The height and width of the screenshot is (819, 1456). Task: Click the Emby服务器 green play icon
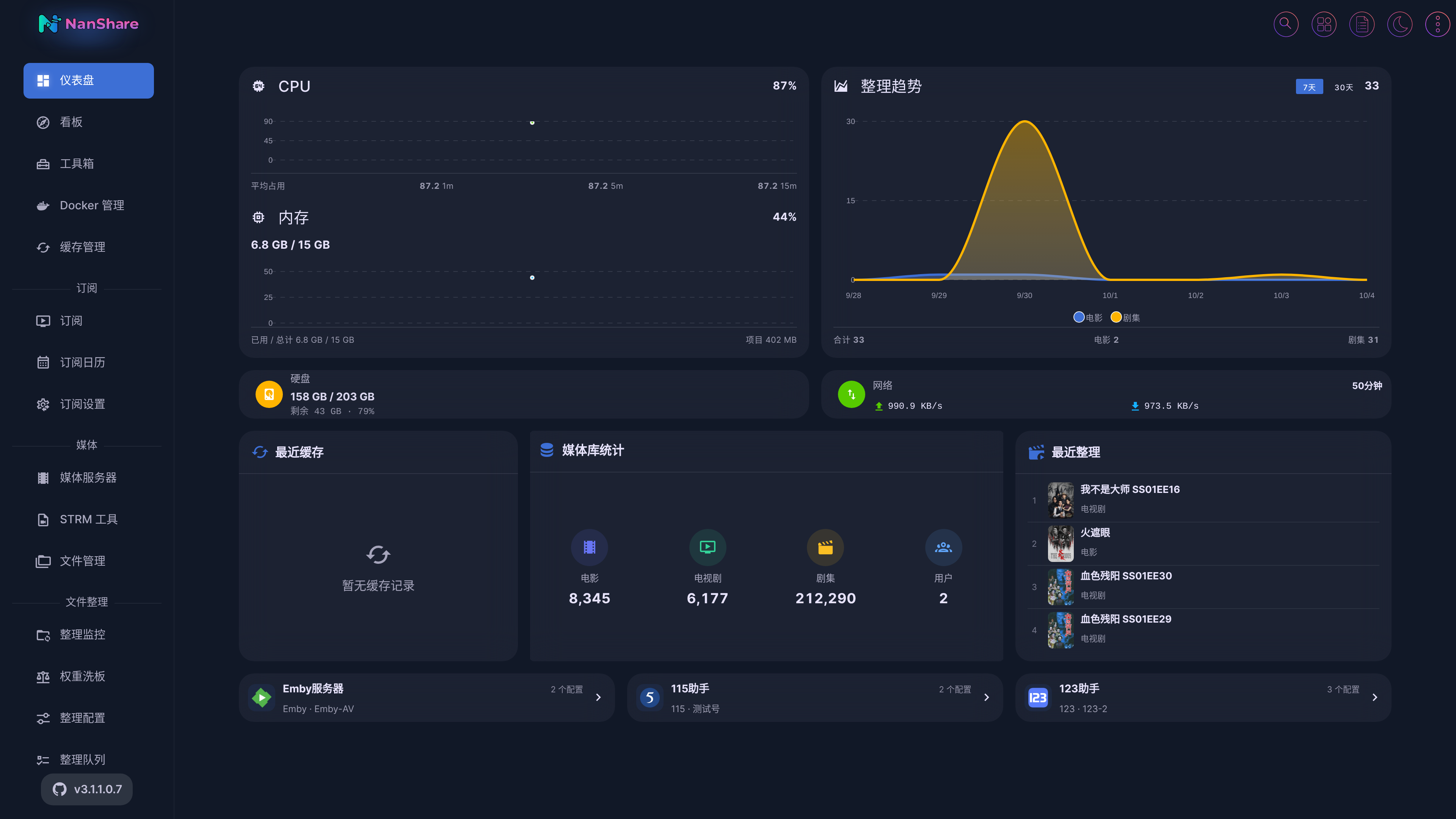pos(261,698)
